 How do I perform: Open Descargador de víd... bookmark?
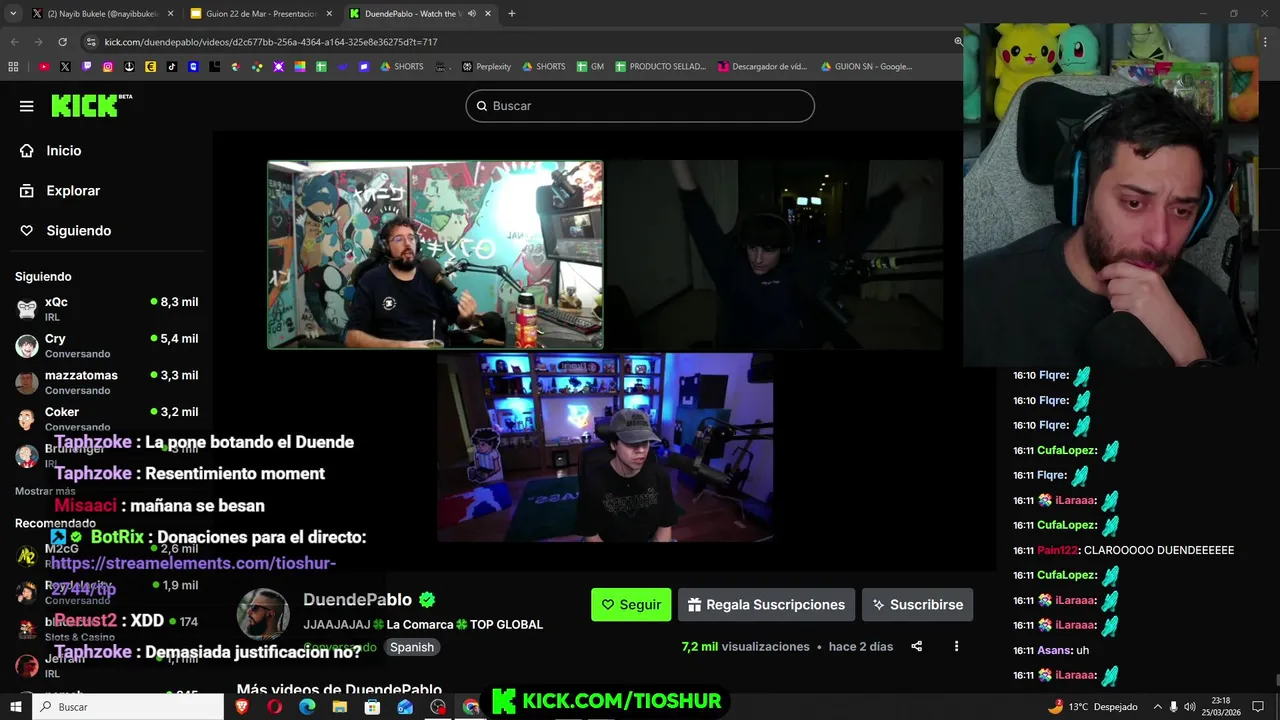click(762, 67)
